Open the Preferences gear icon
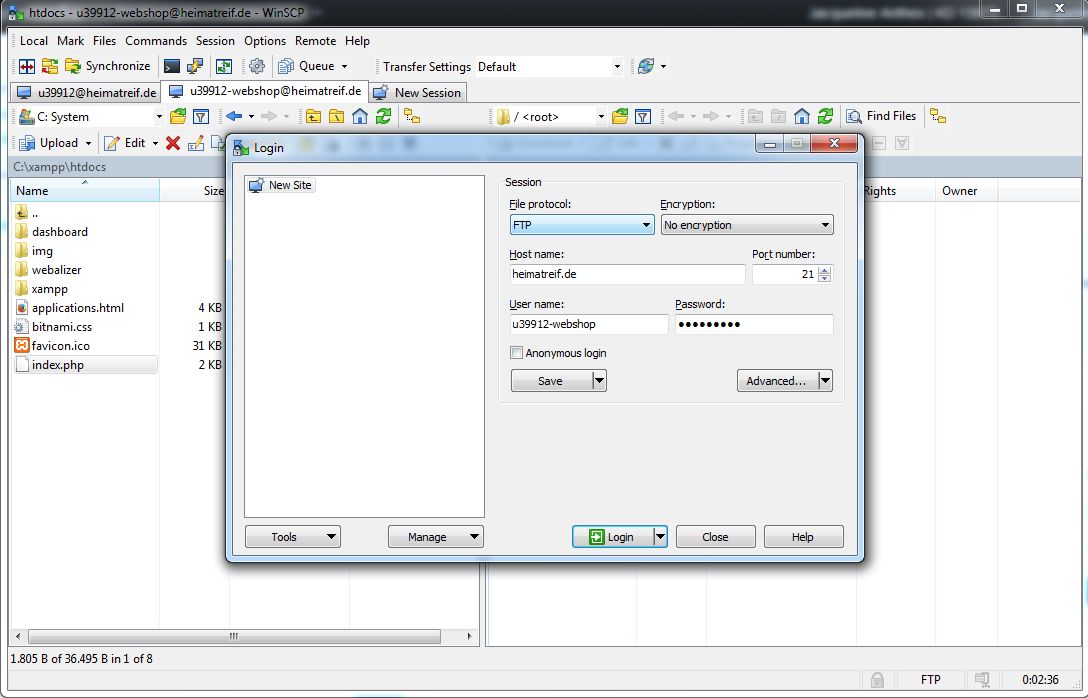 [257, 66]
